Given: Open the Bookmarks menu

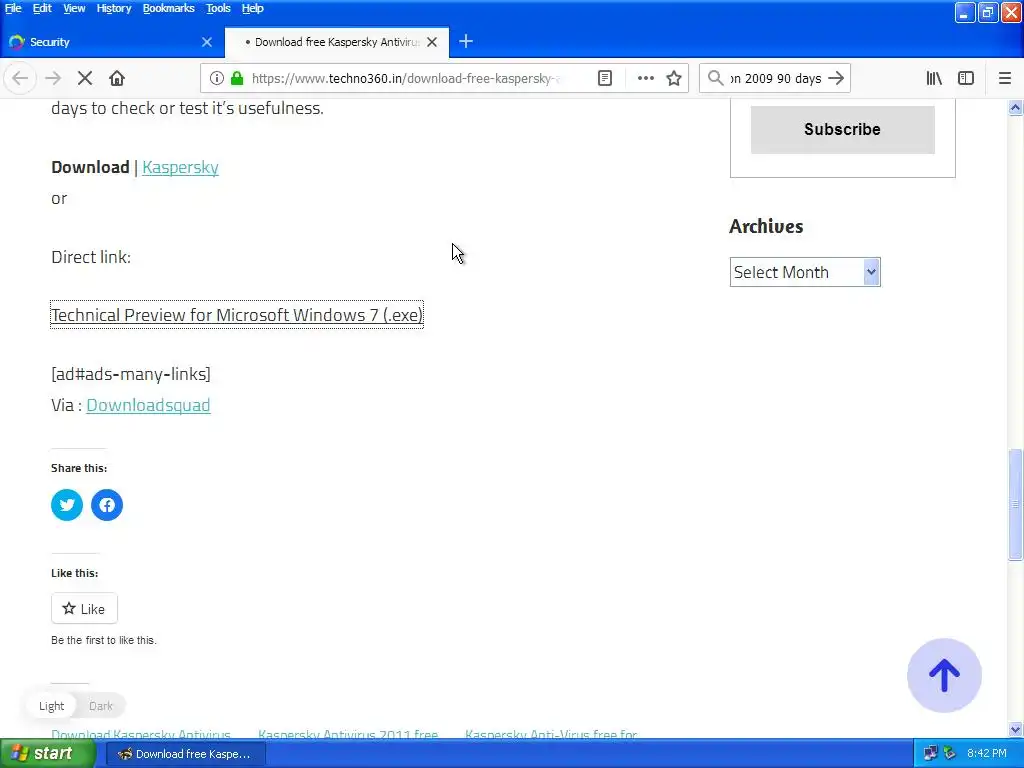Looking at the screenshot, I should (x=168, y=8).
